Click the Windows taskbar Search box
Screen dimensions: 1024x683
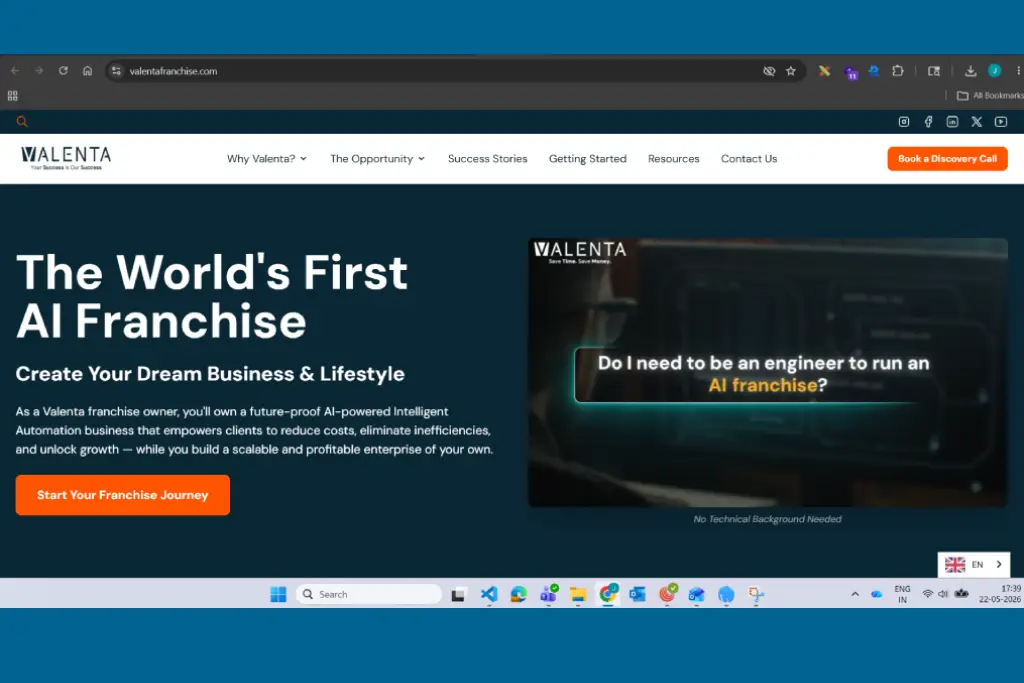click(369, 594)
